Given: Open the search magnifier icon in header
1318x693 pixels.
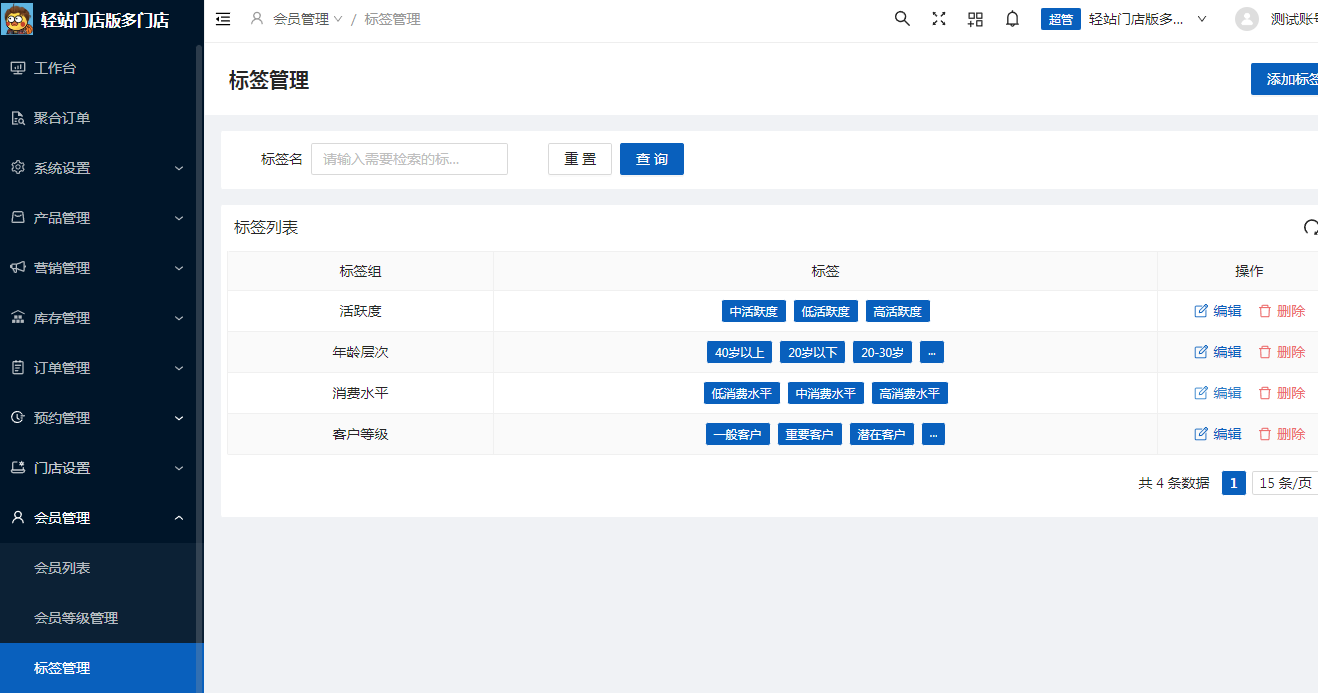Looking at the screenshot, I should tap(902, 19).
